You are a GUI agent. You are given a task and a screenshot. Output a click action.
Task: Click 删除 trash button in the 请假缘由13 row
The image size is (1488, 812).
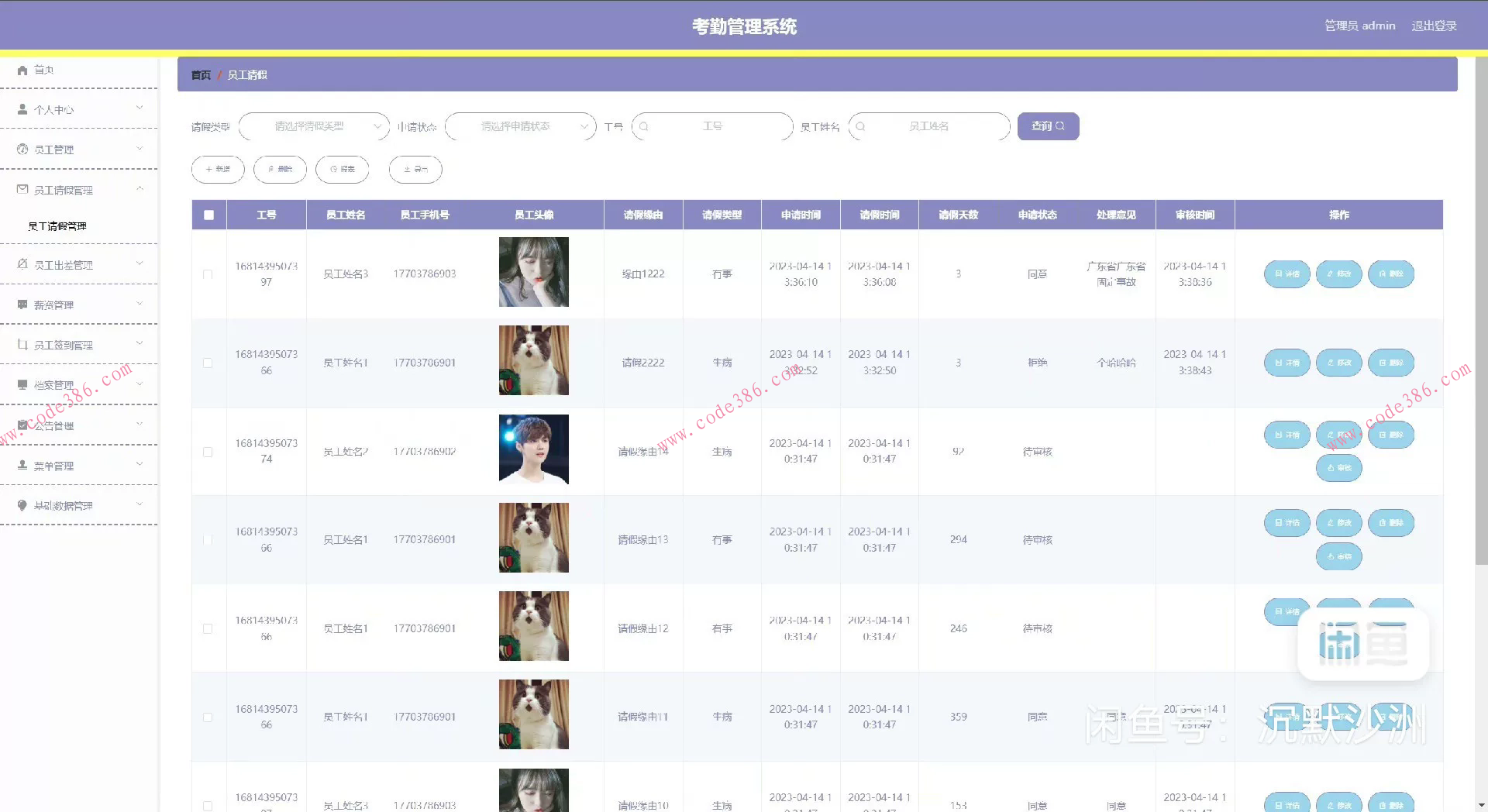click(x=1391, y=523)
